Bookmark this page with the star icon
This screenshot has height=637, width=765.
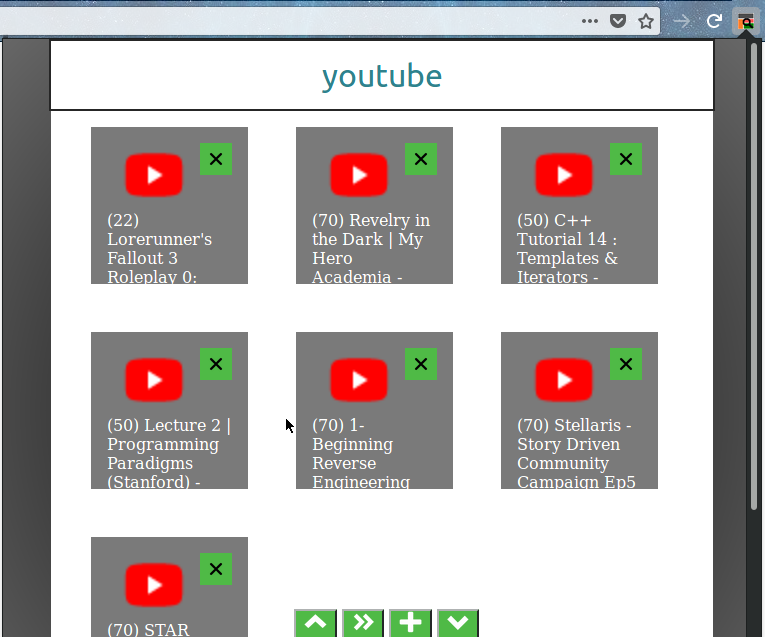point(646,21)
